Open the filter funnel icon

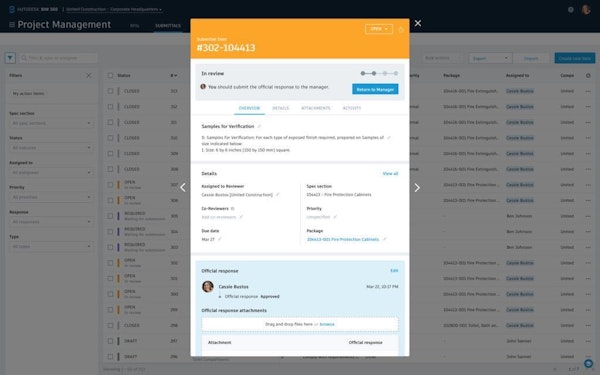click(x=10, y=58)
